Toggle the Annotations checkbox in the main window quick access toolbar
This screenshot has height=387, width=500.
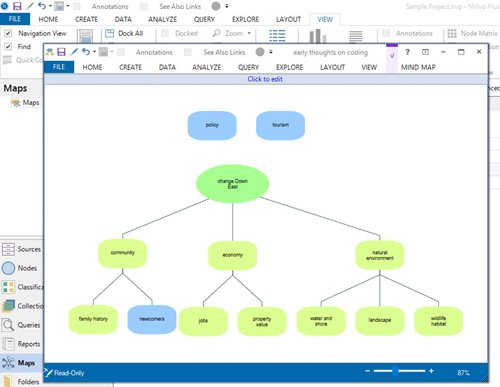pos(76,6)
